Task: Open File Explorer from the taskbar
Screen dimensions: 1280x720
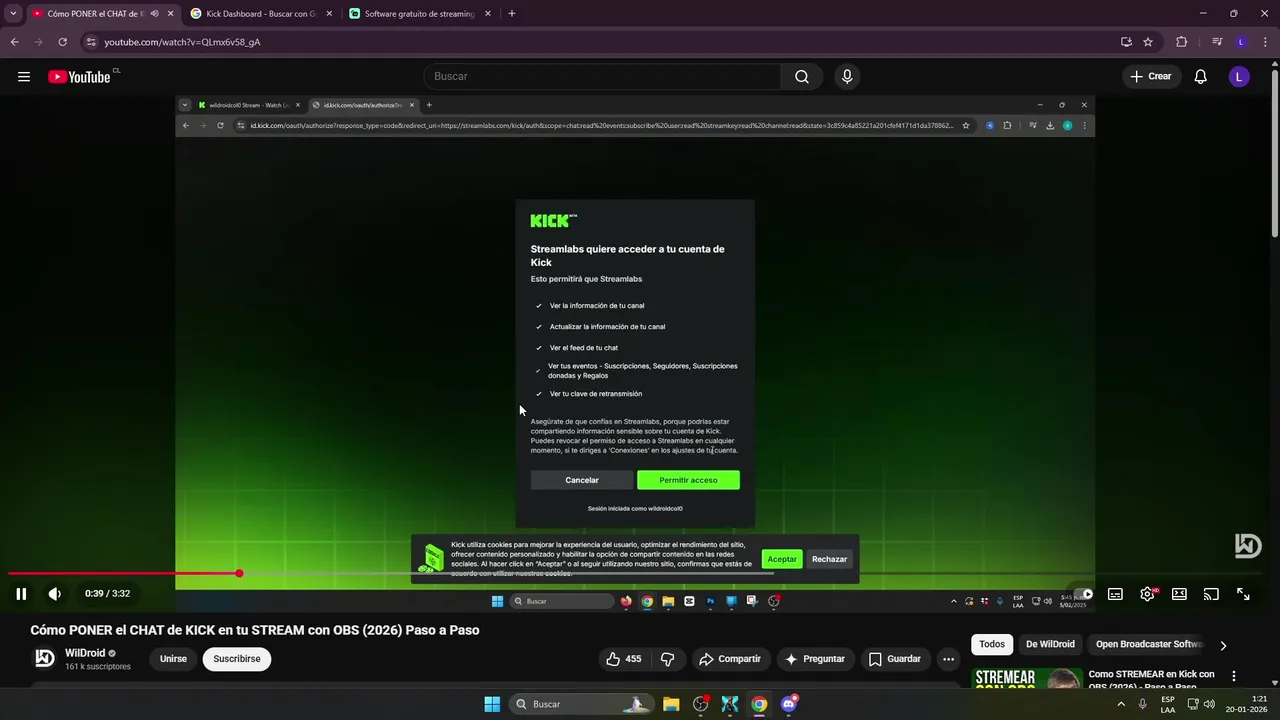Action: (671, 704)
